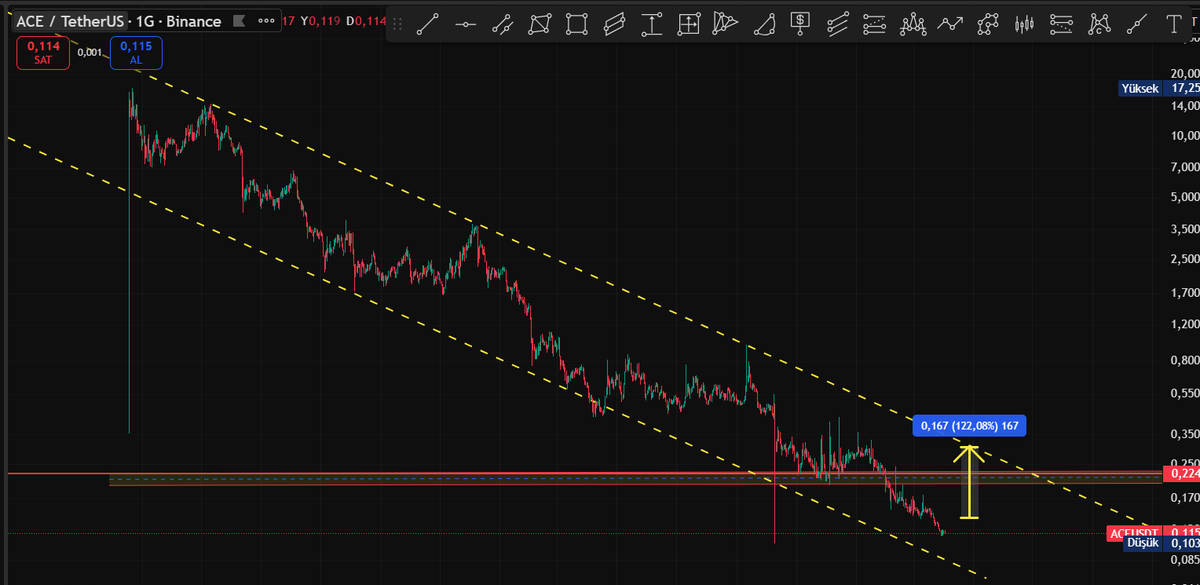The width and height of the screenshot is (1200, 585).
Task: Open the three-dots more menu in legend
Action: click(x=266, y=21)
